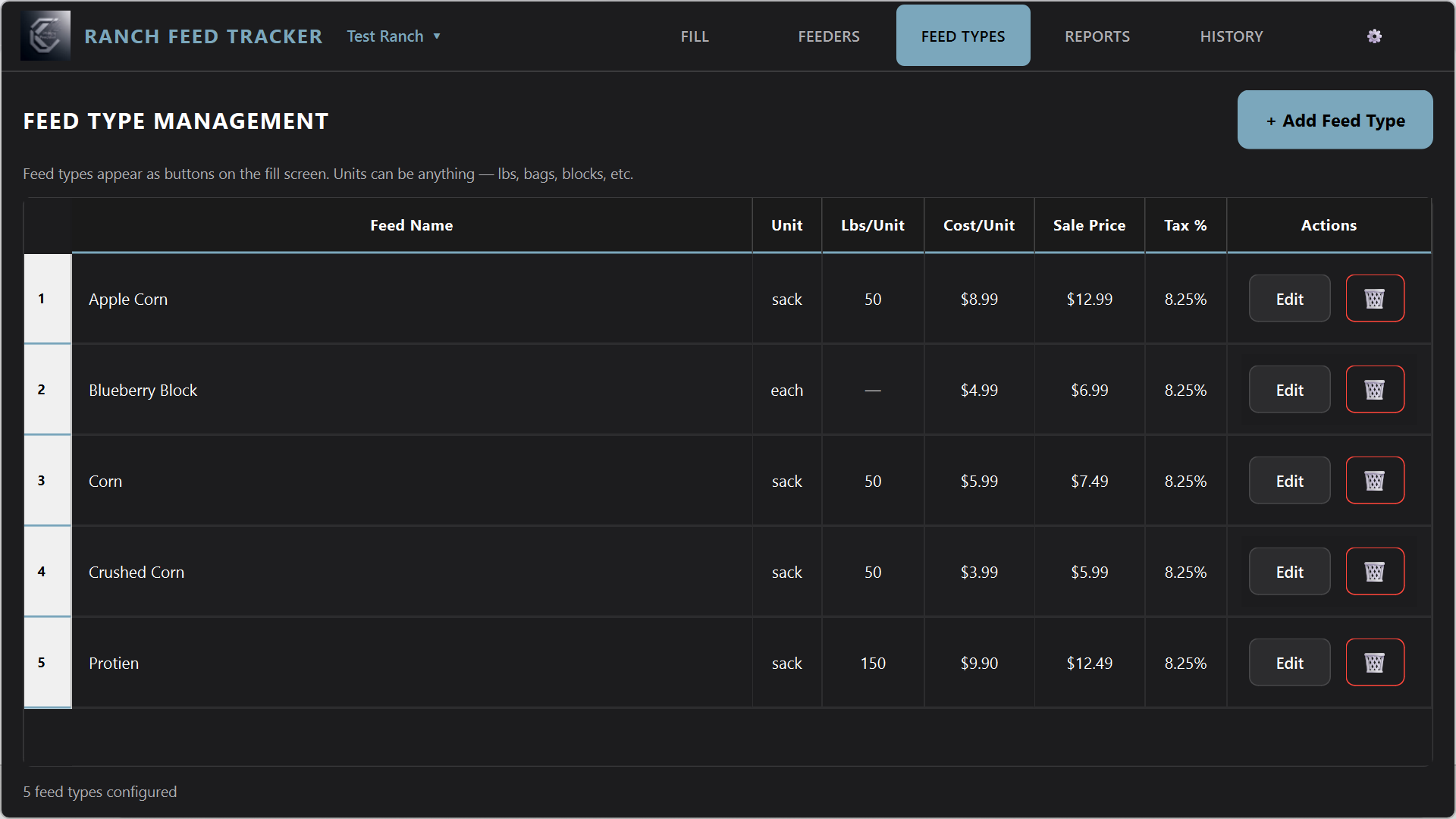This screenshot has width=1456, height=819.
Task: Delete the Blueberry Block feed type
Action: [x=1375, y=389]
